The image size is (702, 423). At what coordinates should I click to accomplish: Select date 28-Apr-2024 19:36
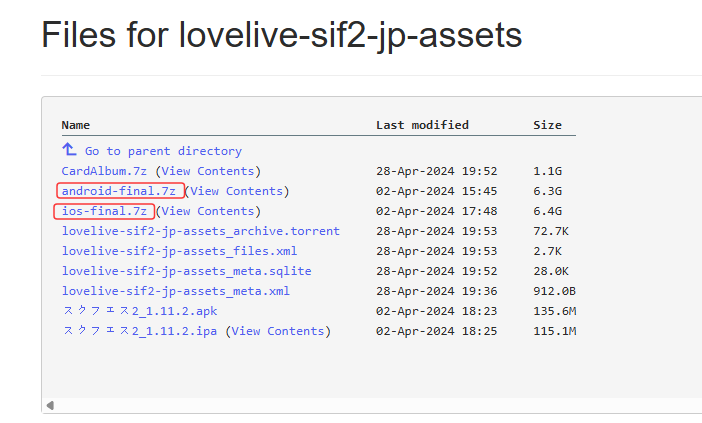coord(437,291)
